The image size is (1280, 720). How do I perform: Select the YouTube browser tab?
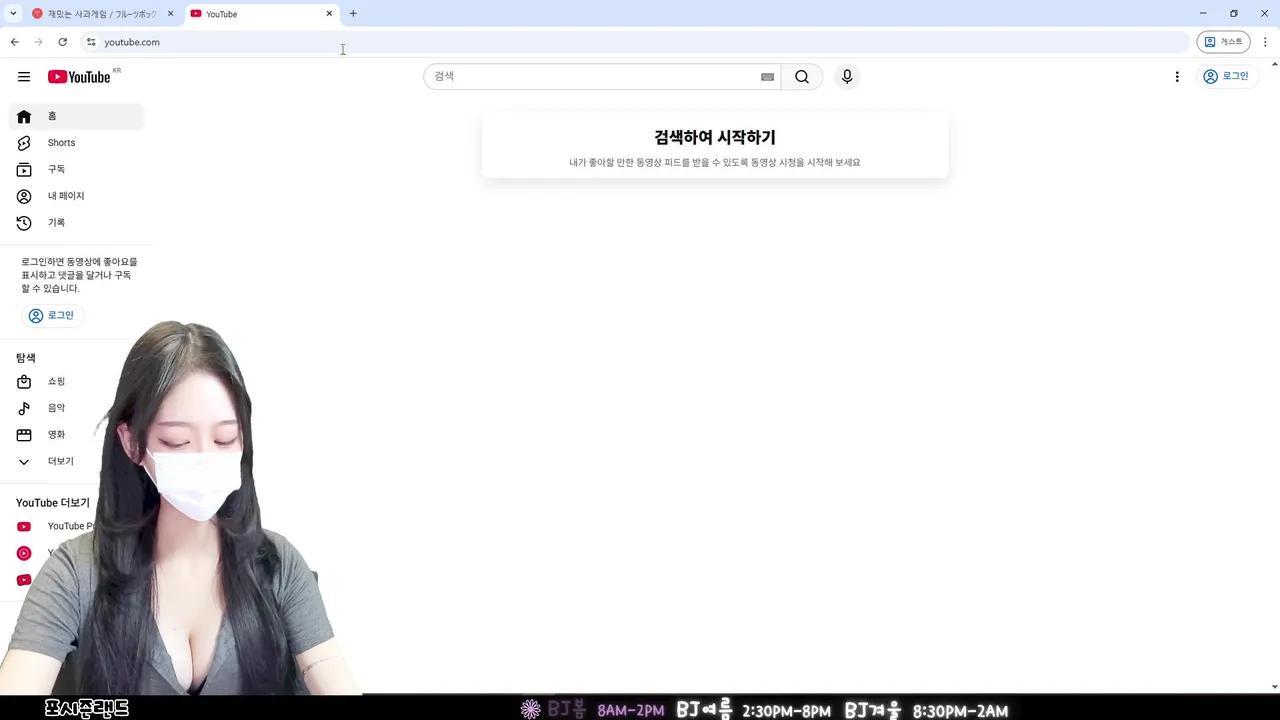click(x=262, y=14)
